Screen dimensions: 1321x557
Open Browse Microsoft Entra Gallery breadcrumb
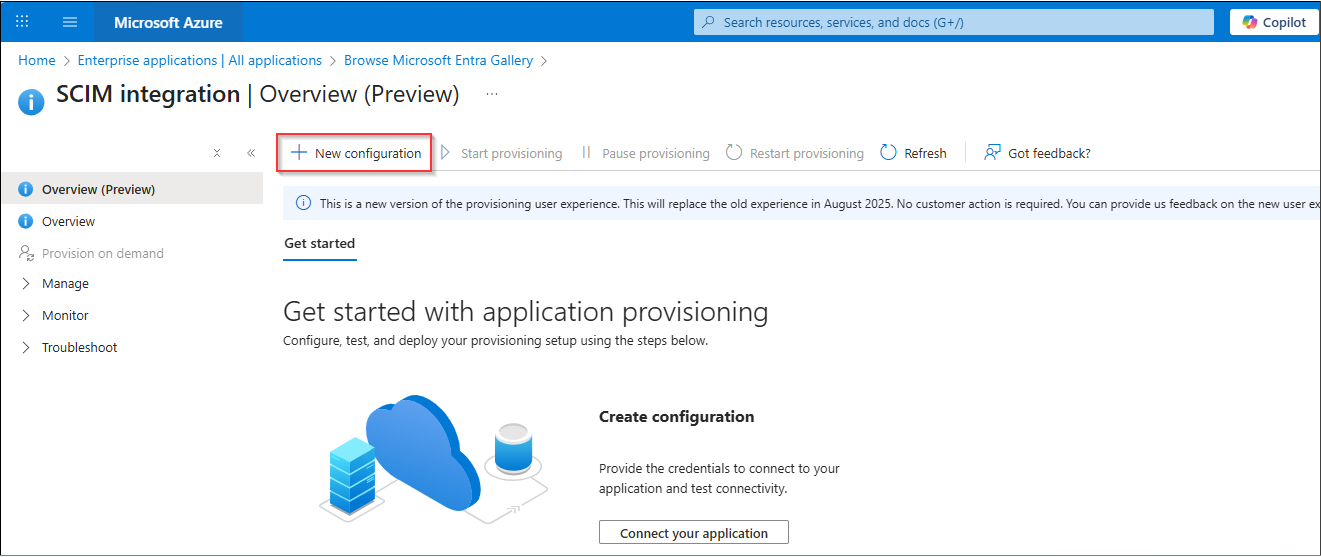coord(438,60)
